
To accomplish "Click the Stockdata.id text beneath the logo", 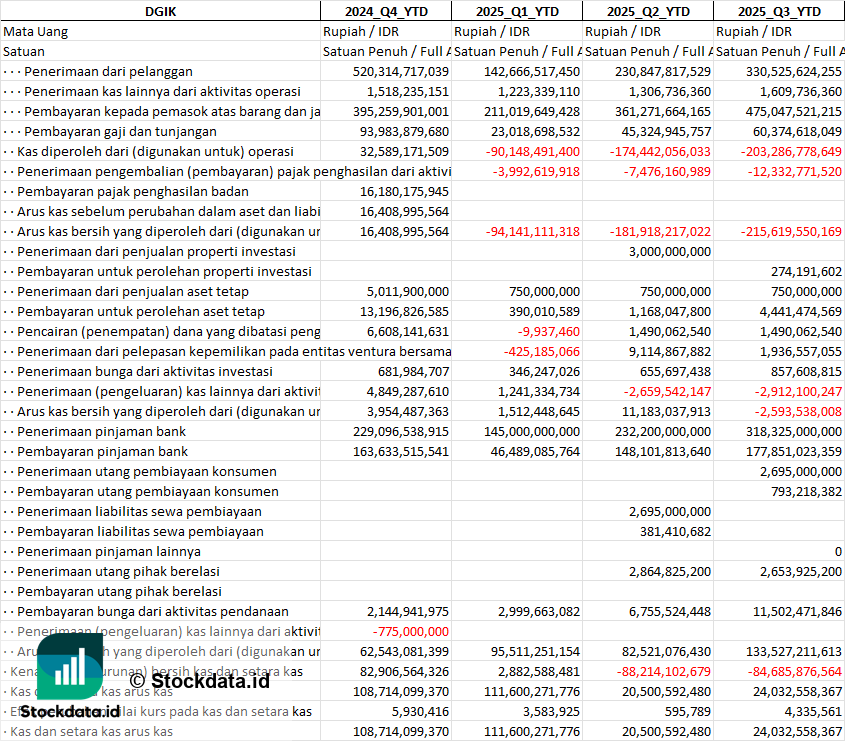I will (x=70, y=712).
